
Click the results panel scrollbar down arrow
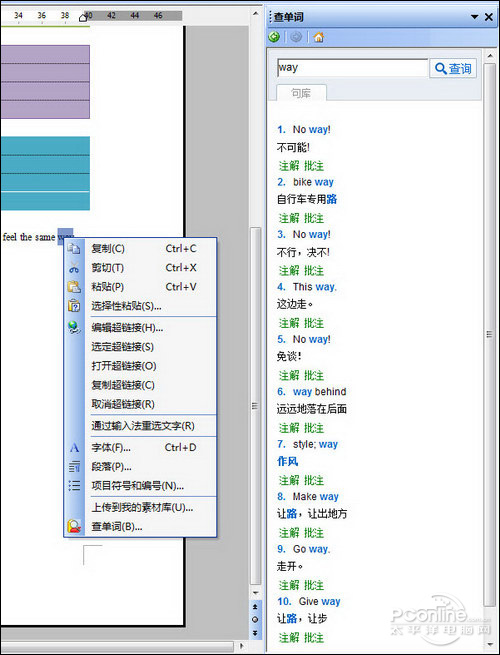[x=490, y=644]
